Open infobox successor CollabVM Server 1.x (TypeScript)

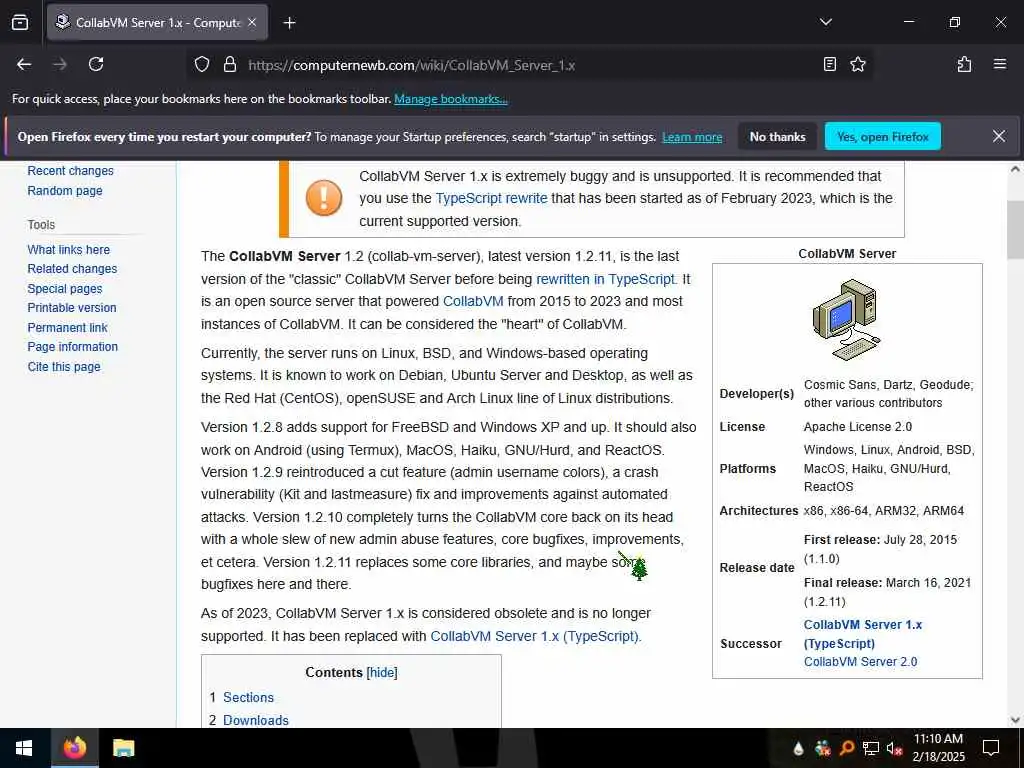point(862,633)
